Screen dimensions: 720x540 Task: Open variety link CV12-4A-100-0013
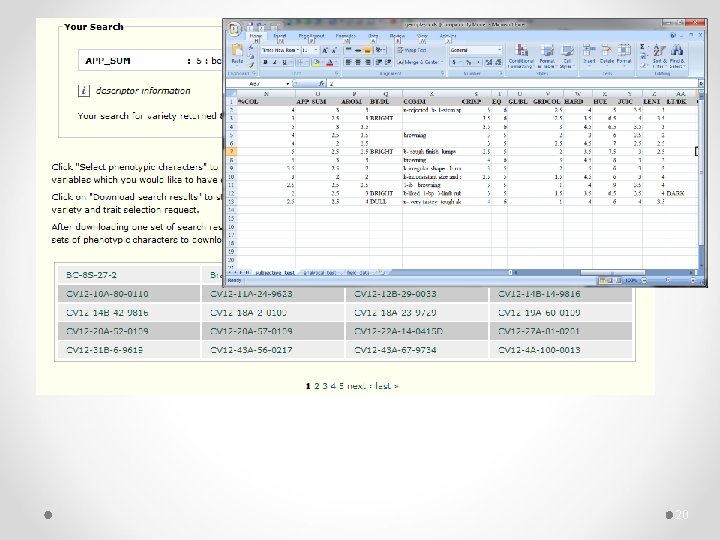[x=539, y=350]
